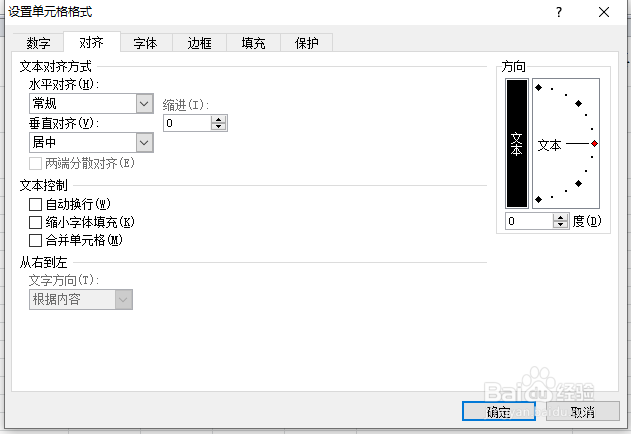Open the 填充 tab

pos(254,43)
